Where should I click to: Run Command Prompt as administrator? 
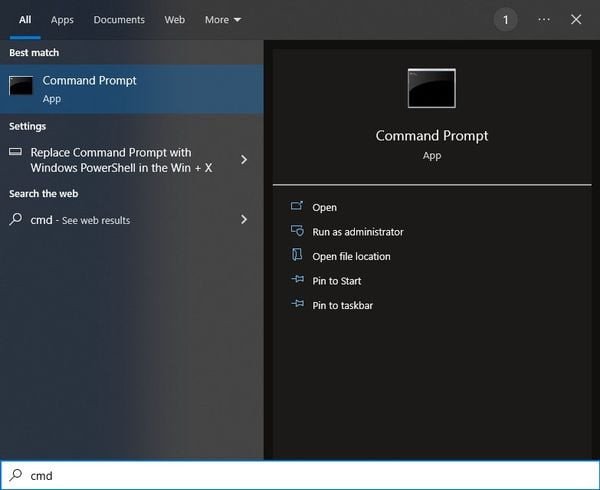pos(358,232)
